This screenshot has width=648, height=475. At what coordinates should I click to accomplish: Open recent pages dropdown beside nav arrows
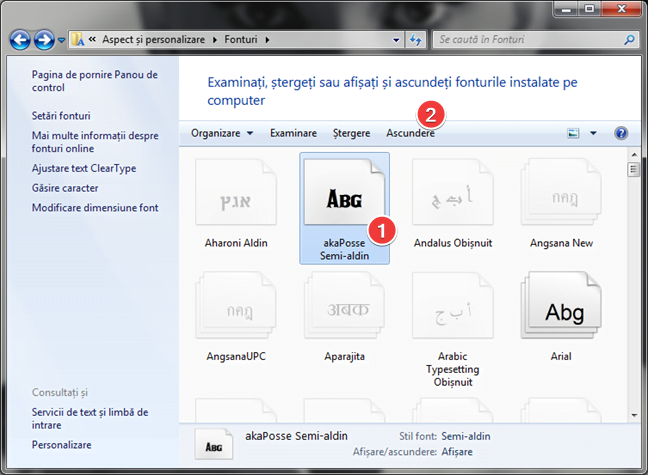tap(61, 40)
